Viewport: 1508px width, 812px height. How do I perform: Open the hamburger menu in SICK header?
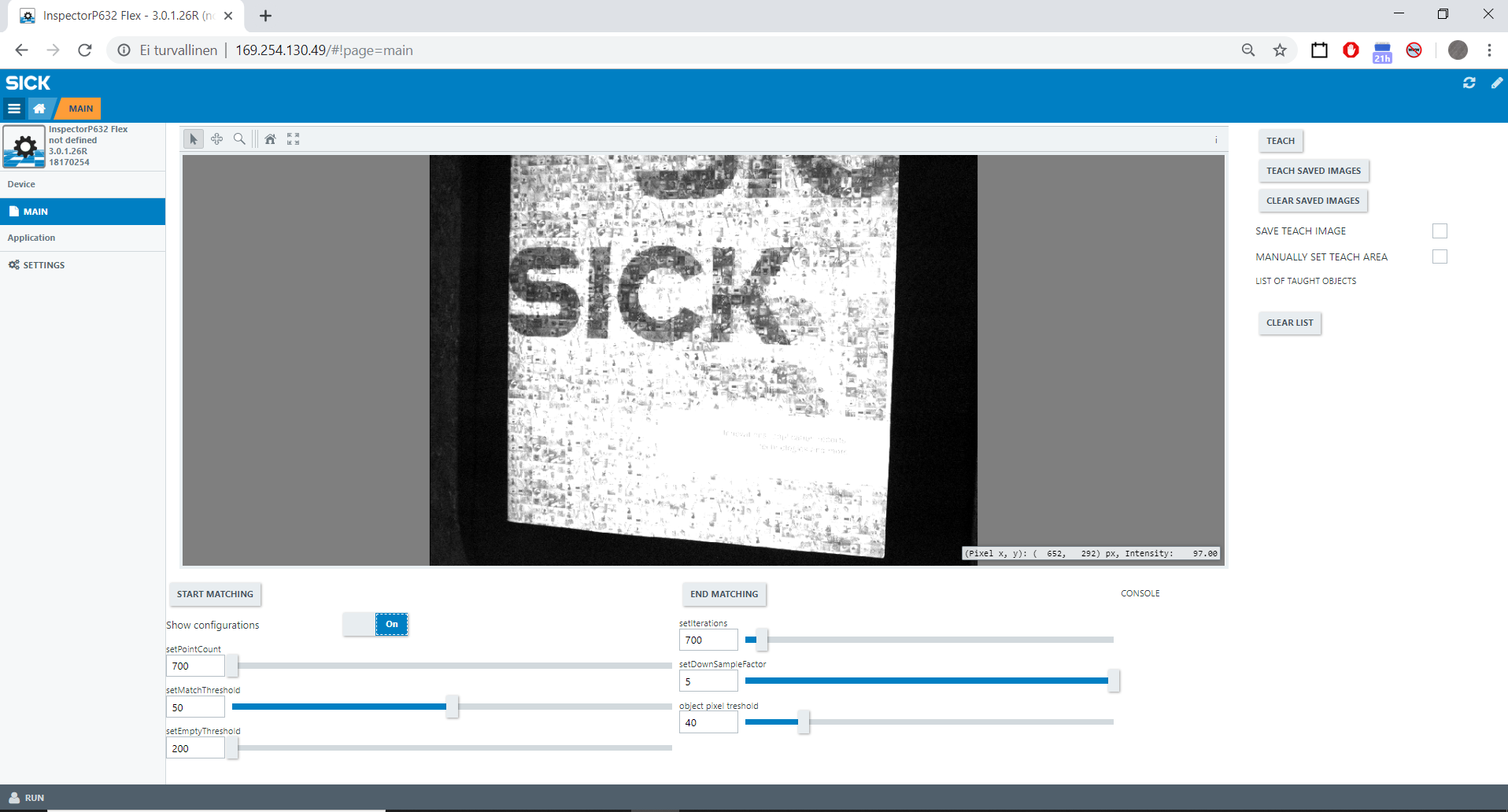(14, 109)
